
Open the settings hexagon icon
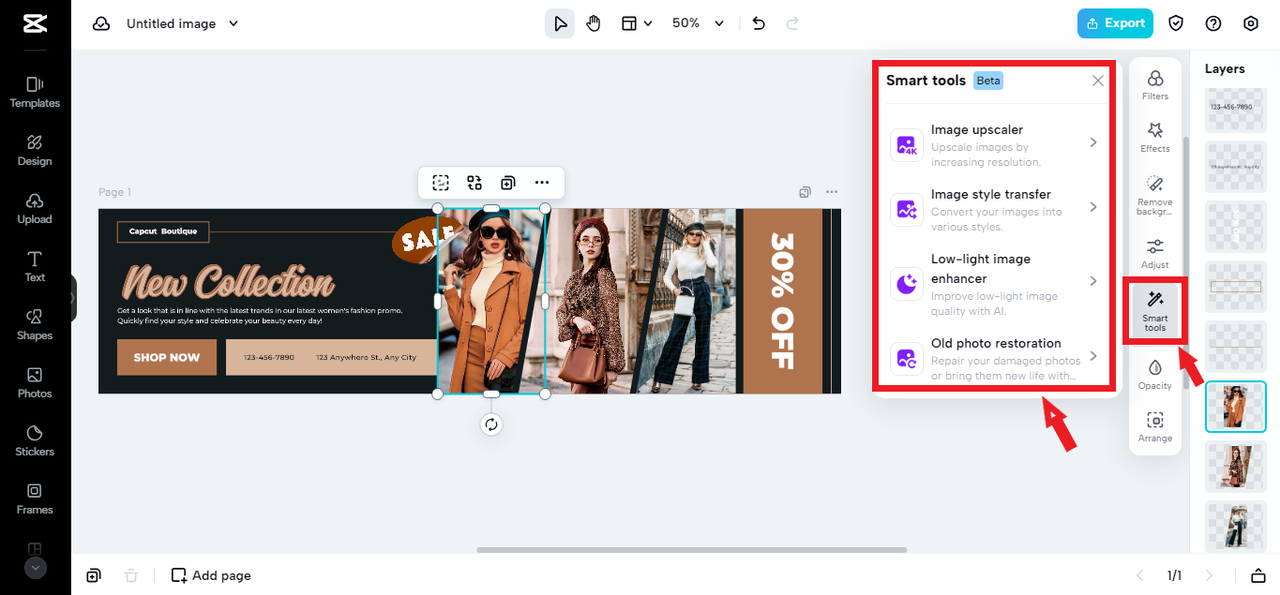[1251, 23]
